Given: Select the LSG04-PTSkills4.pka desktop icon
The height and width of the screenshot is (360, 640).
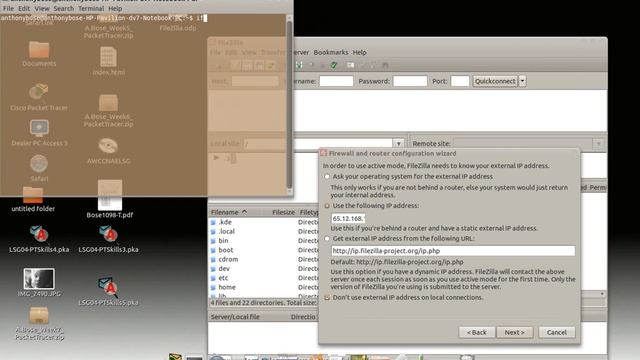Looking at the screenshot, I should pos(39,240).
